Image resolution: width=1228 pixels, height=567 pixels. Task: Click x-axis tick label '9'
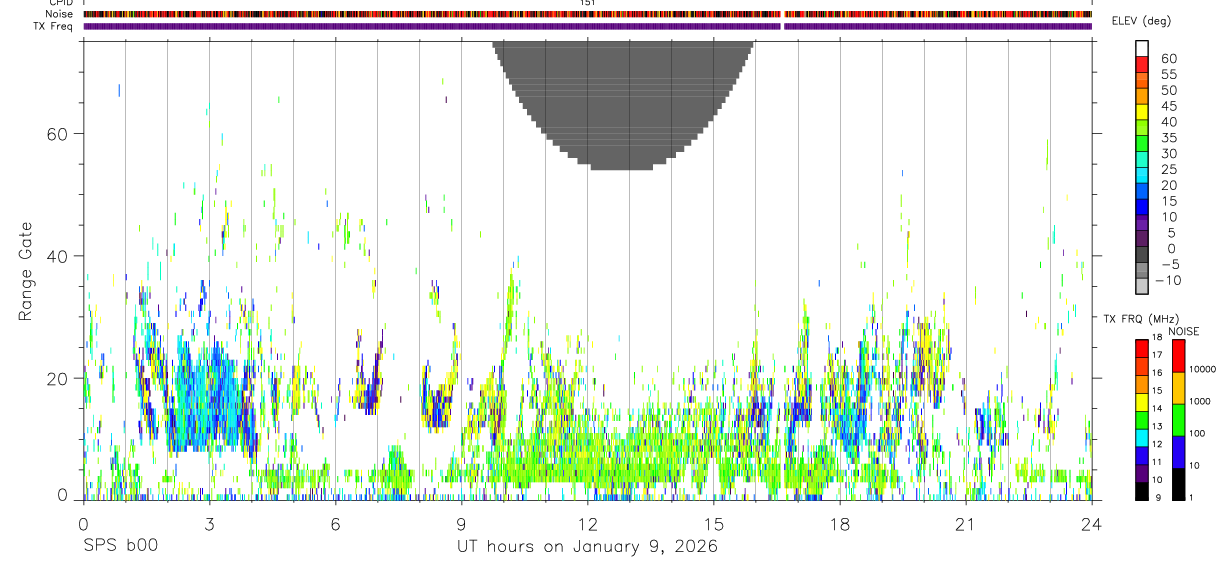click(x=461, y=524)
